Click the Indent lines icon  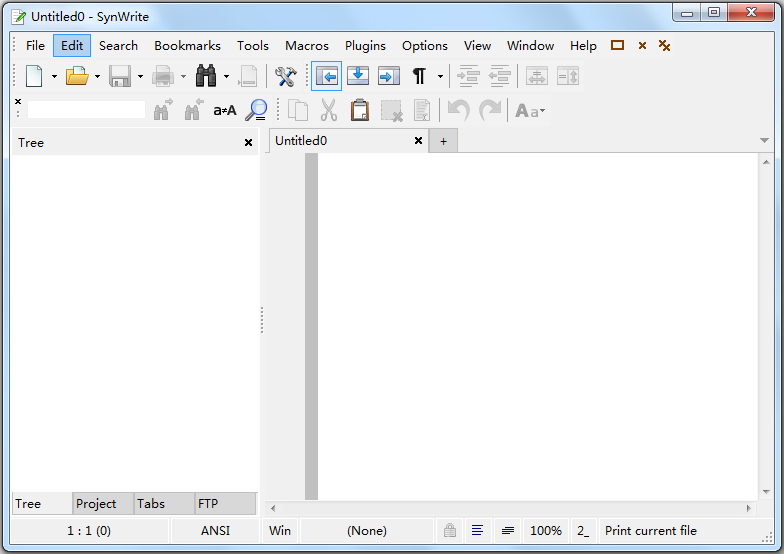coord(468,76)
